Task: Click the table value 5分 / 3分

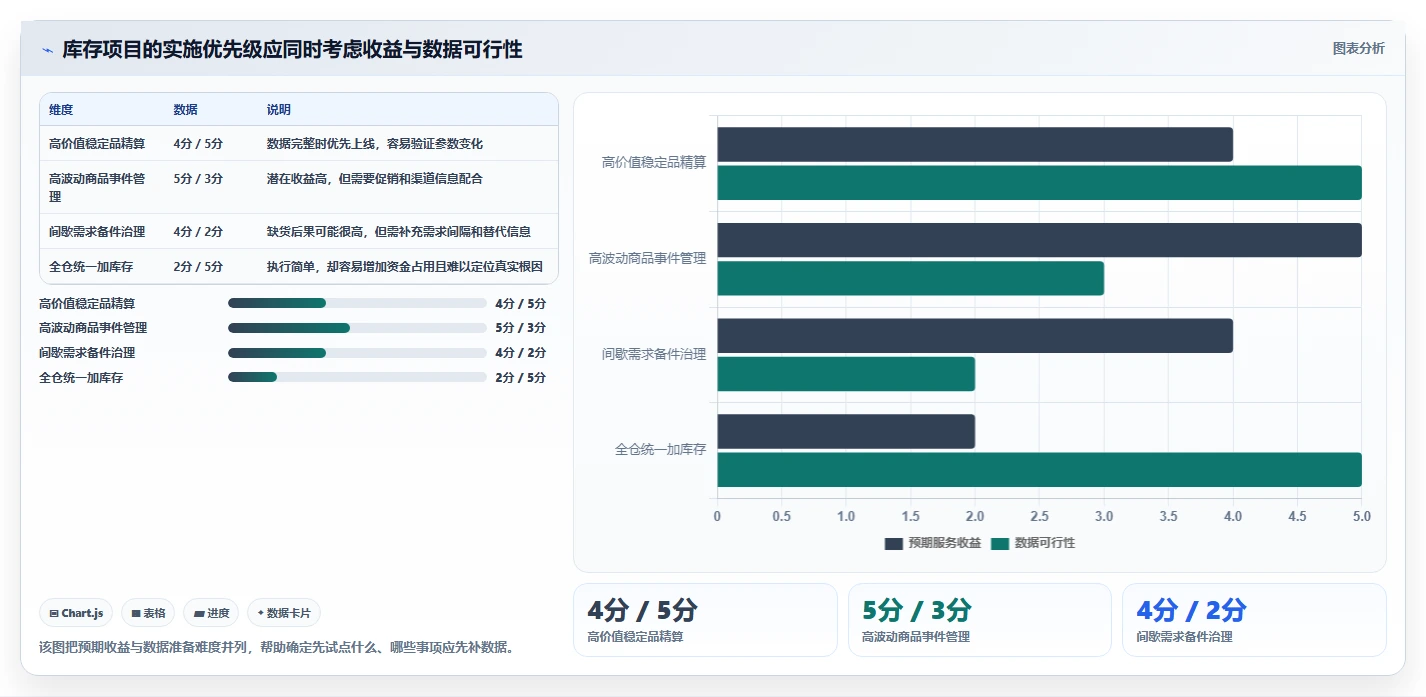Action: [198, 179]
